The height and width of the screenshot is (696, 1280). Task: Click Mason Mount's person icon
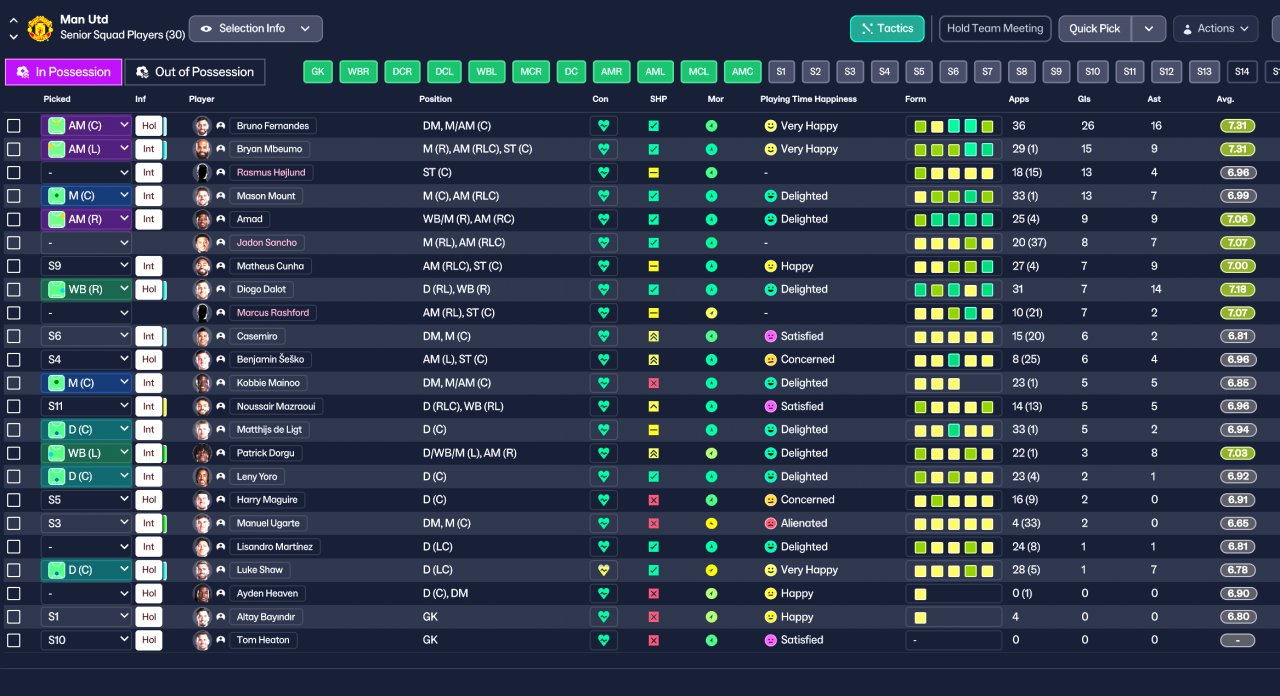220,196
